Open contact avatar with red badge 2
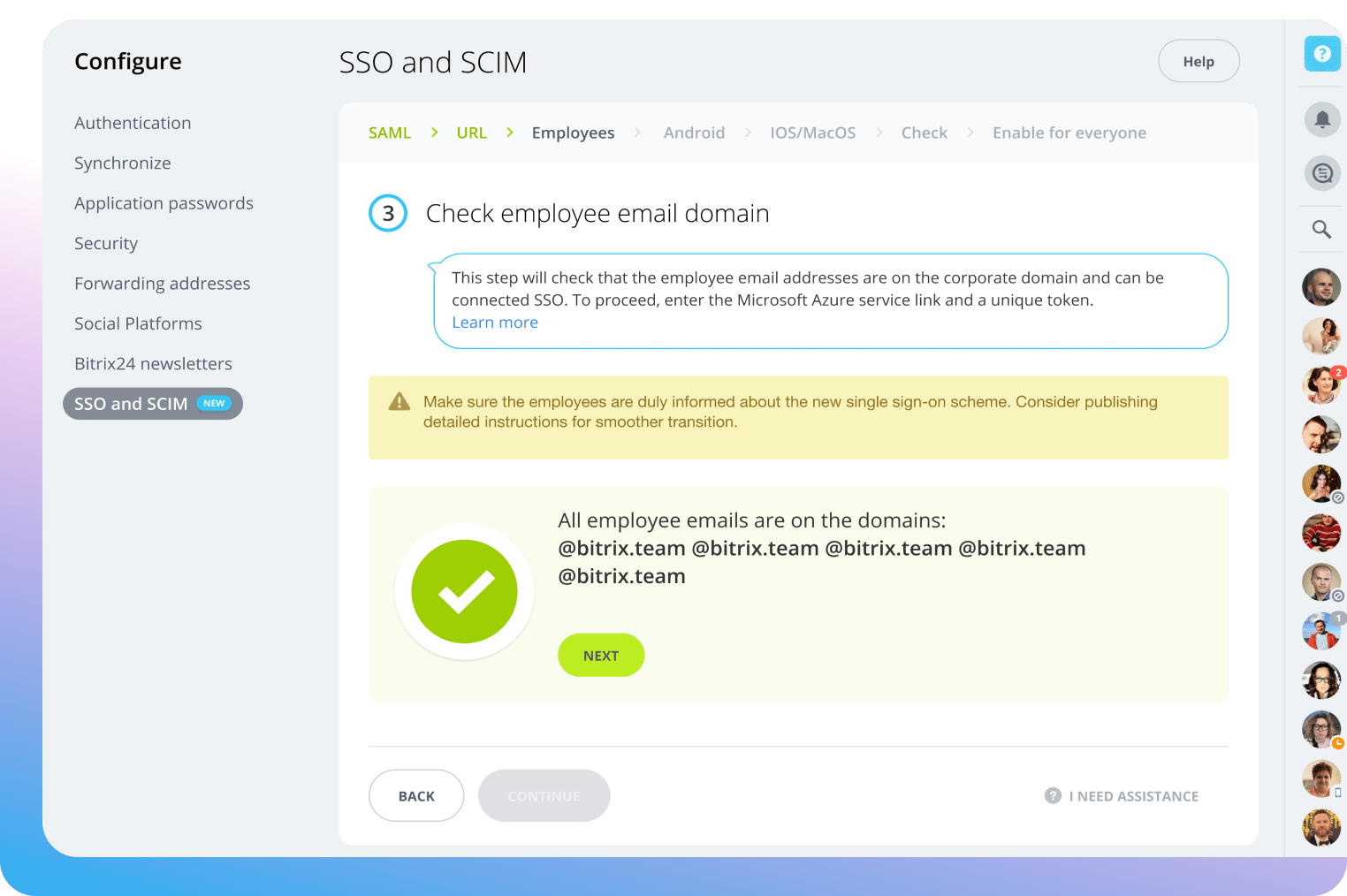 1321,384
